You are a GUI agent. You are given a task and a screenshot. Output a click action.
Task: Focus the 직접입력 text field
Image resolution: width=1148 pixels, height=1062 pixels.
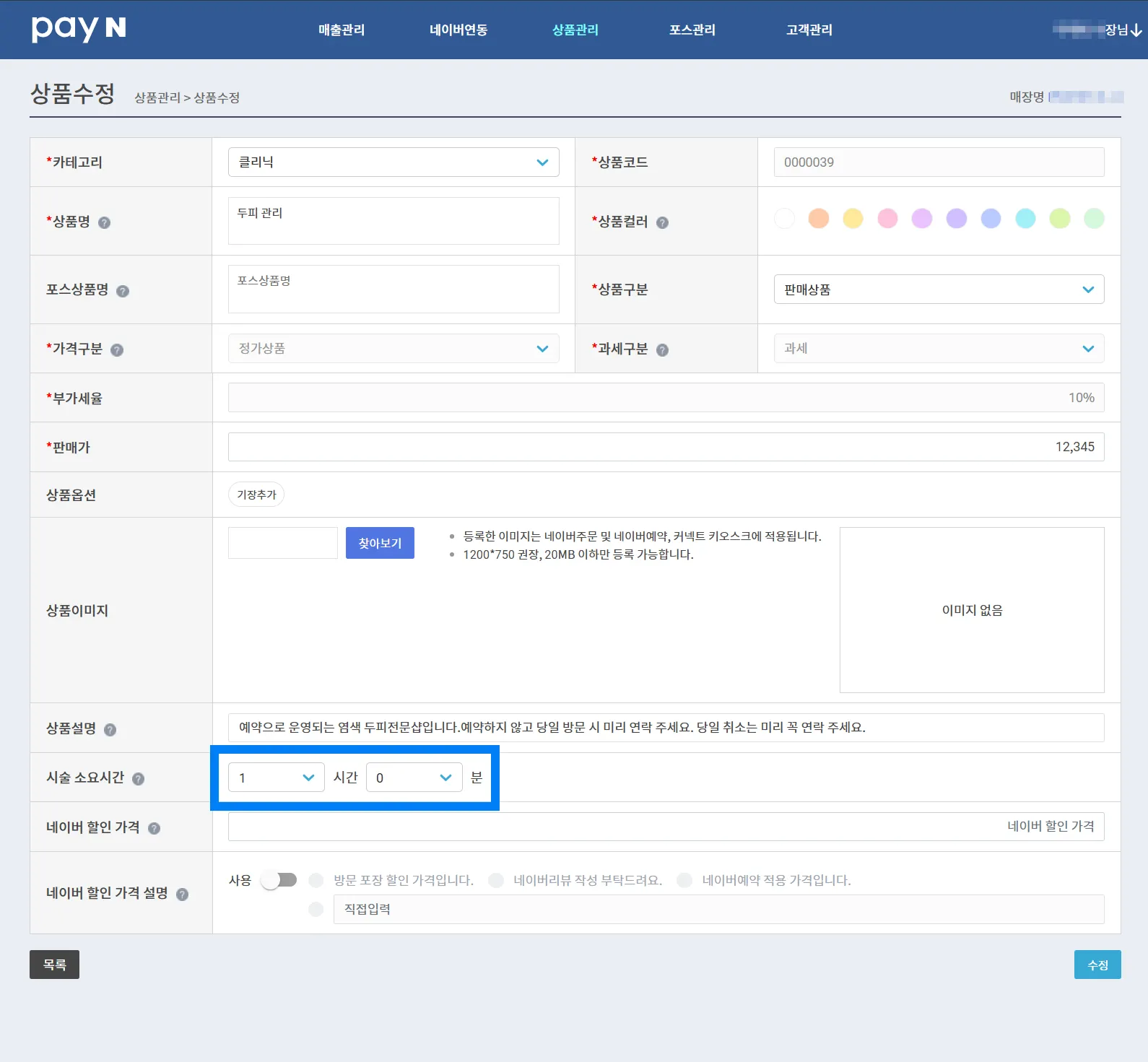tap(718, 909)
